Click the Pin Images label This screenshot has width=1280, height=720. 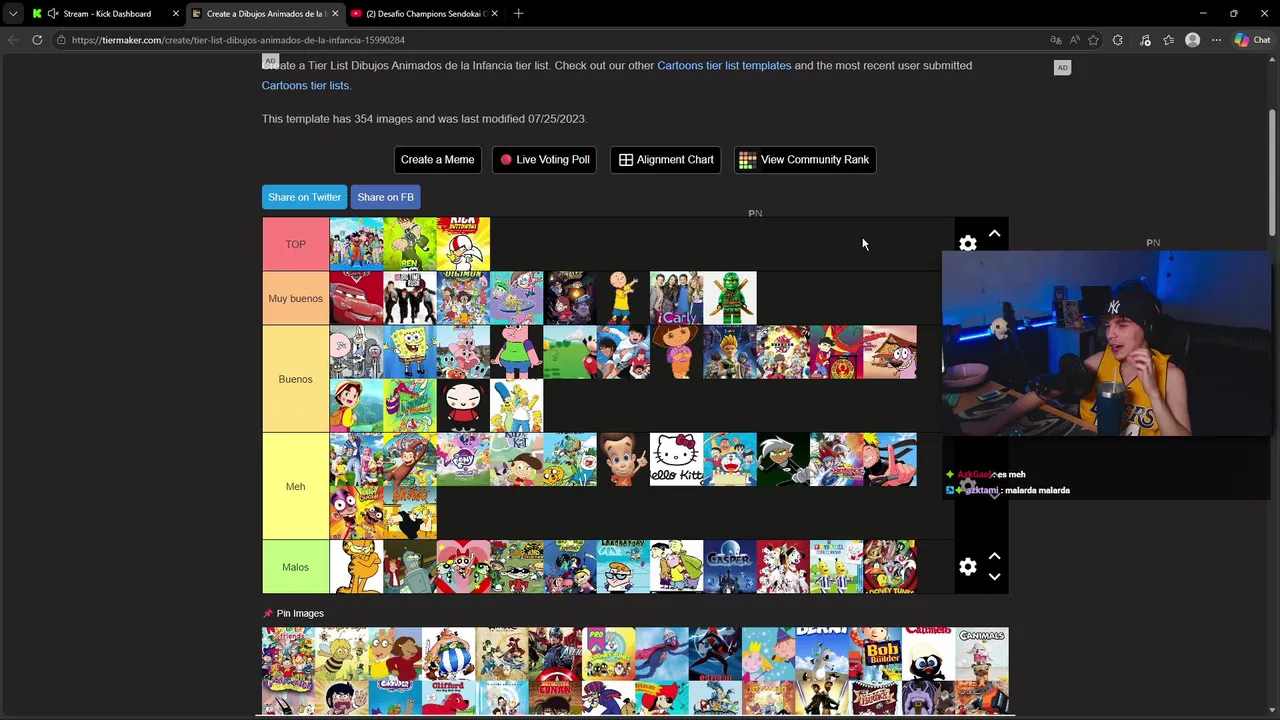pyautogui.click(x=300, y=613)
